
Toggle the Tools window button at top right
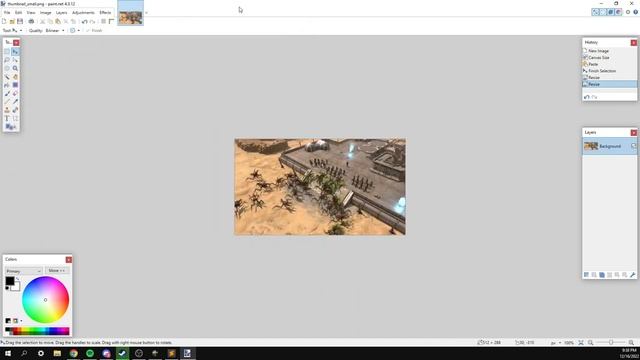coord(596,12)
